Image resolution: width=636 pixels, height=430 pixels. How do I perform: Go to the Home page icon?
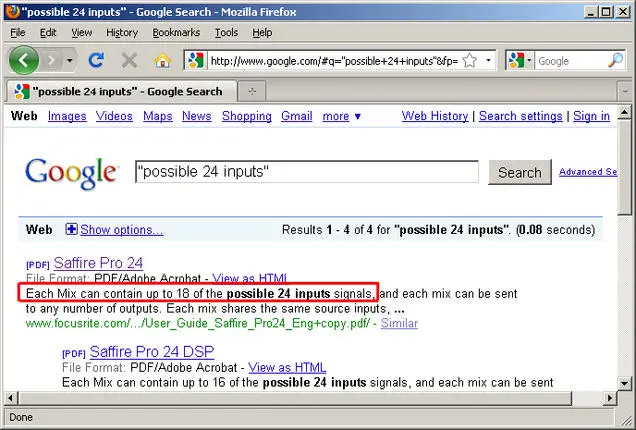pyautogui.click(x=162, y=61)
